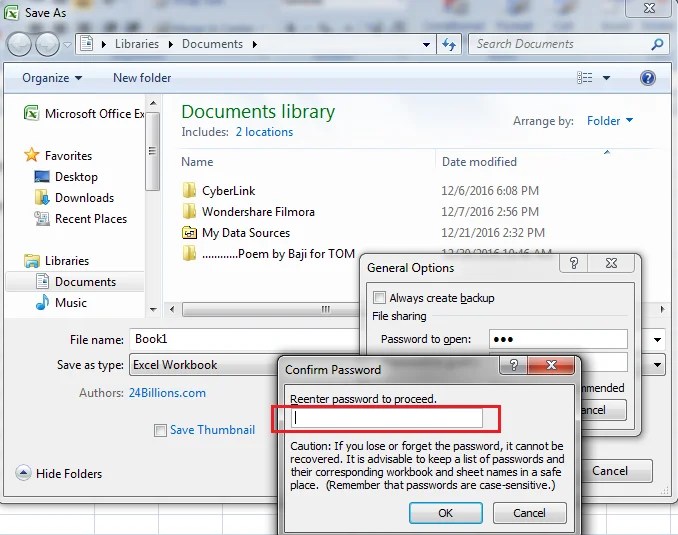Screen dimensions: 678x535
Task: Click the 24Billions.com author link
Action: (167, 393)
